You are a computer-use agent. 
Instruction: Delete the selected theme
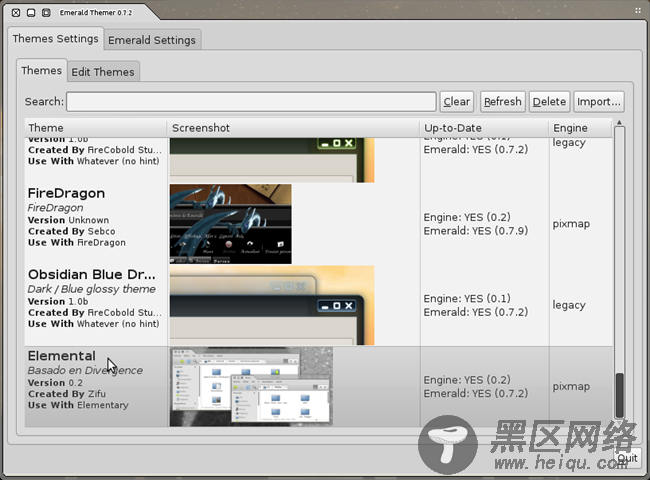click(549, 102)
